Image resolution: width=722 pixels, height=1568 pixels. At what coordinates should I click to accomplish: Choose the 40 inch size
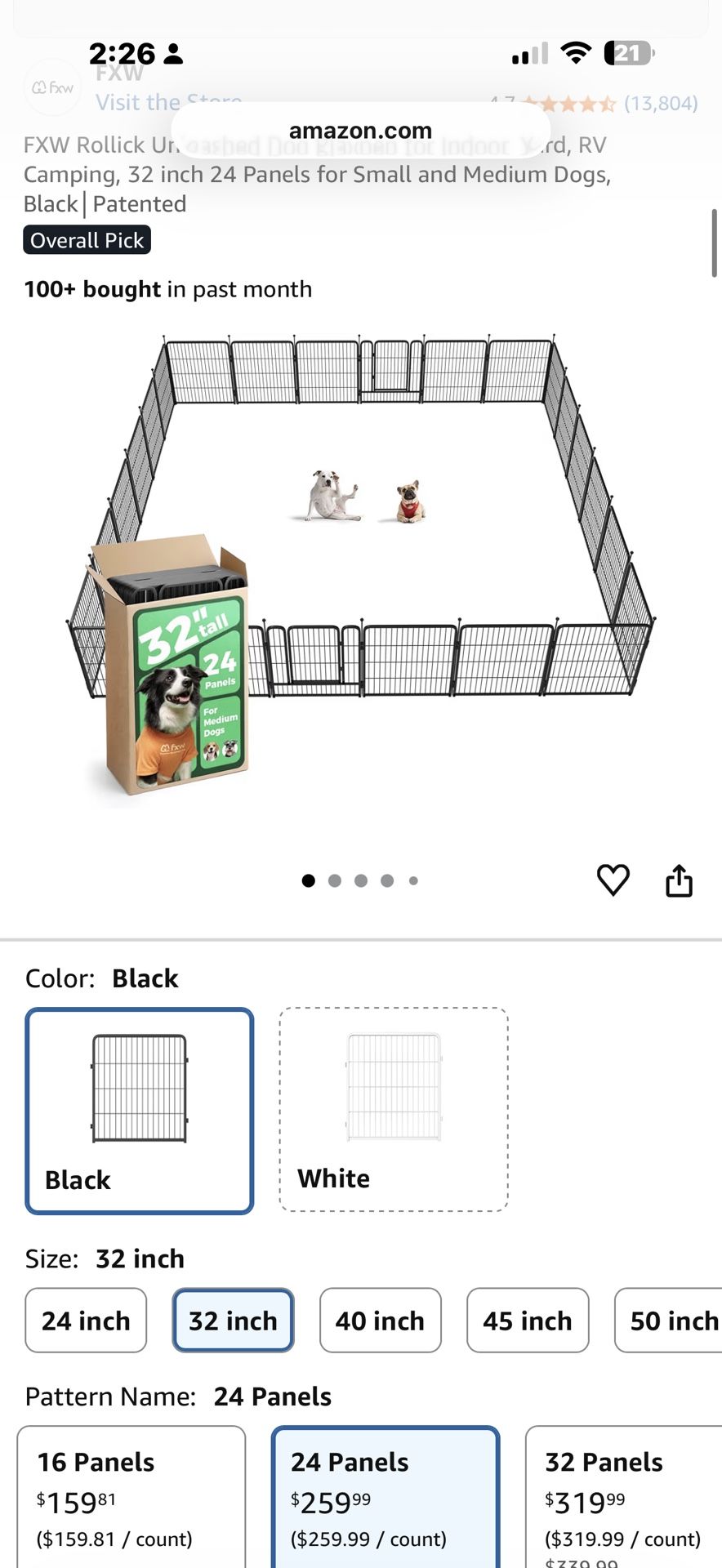[x=381, y=1321]
